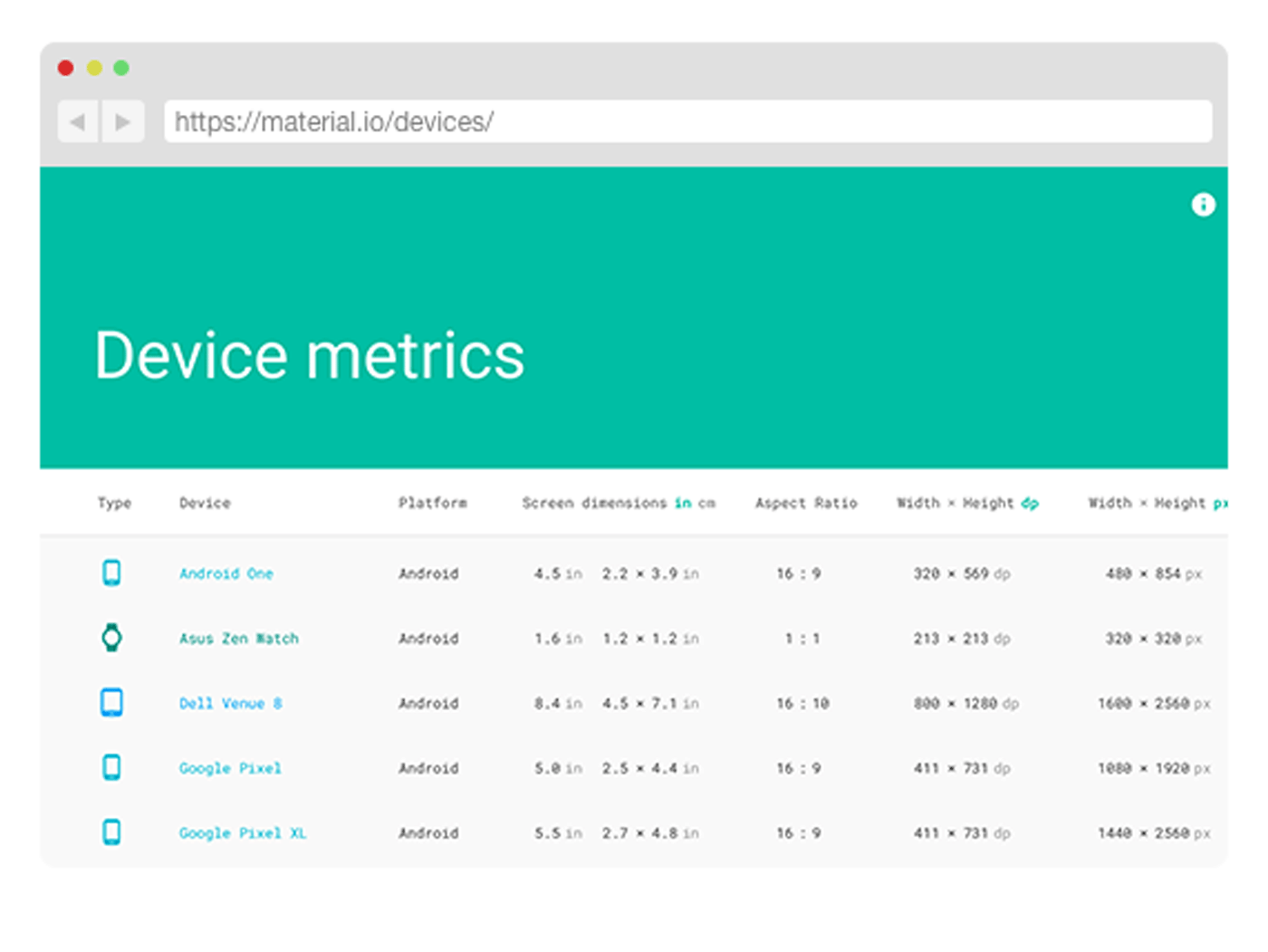1268x952 pixels.
Task: Click Platform cell 'Android' in Android One row
Action: 428,573
